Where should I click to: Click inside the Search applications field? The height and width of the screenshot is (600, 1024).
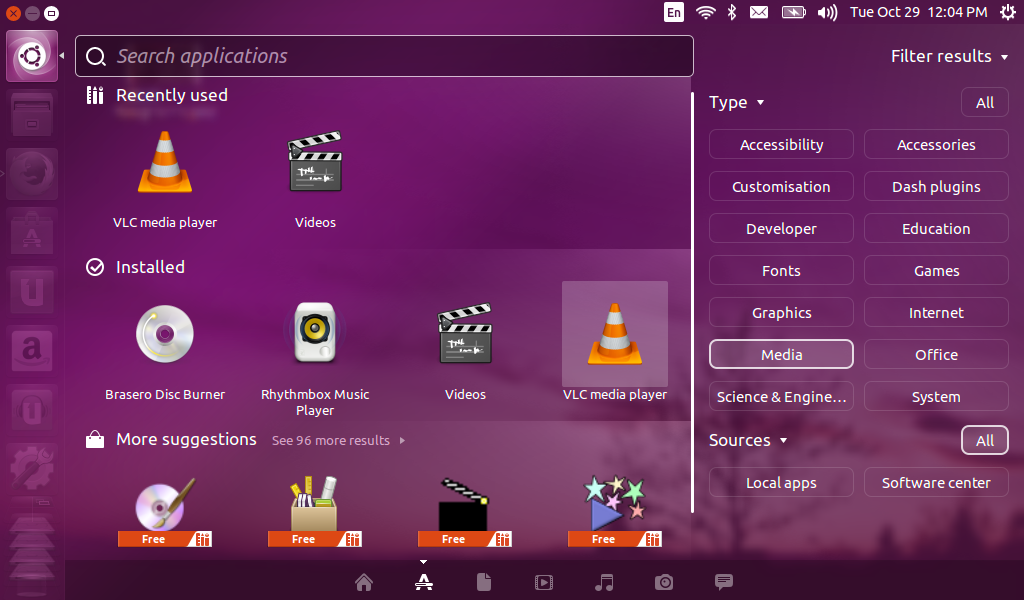(x=383, y=56)
